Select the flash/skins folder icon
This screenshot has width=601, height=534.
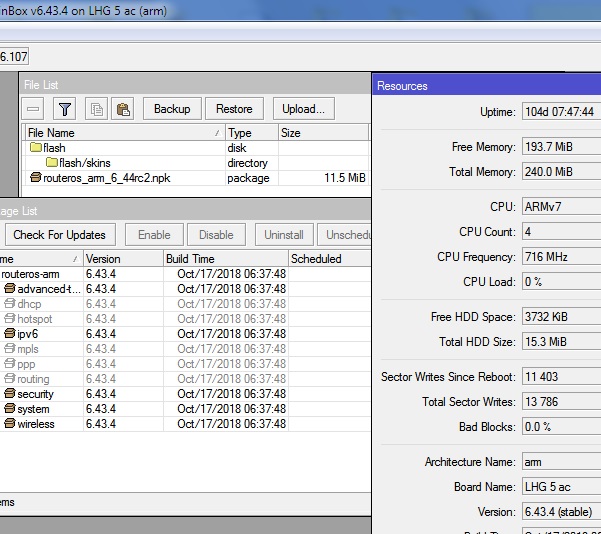point(52,163)
